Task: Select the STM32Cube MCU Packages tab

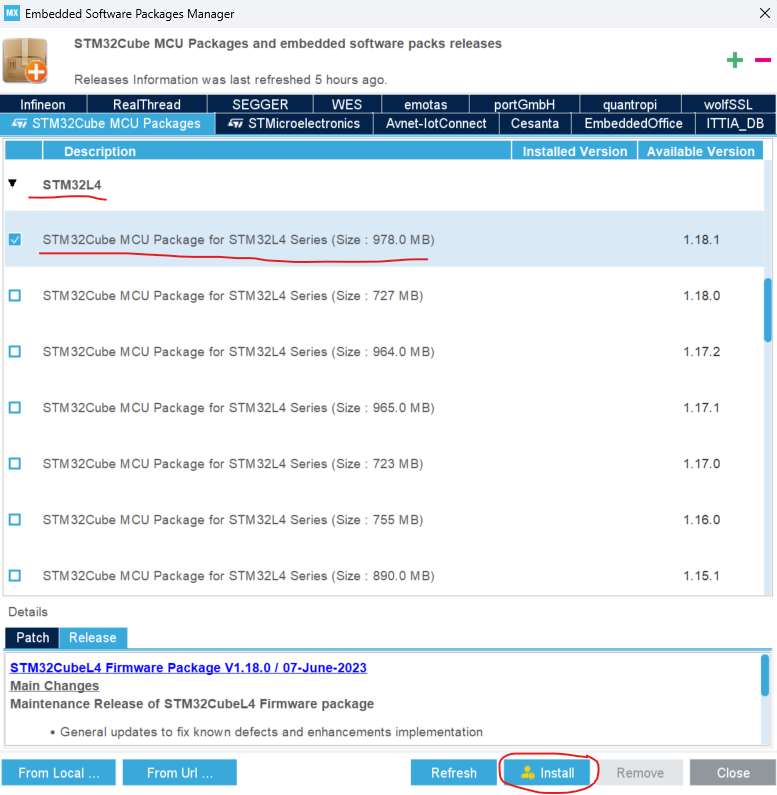Action: pos(108,124)
